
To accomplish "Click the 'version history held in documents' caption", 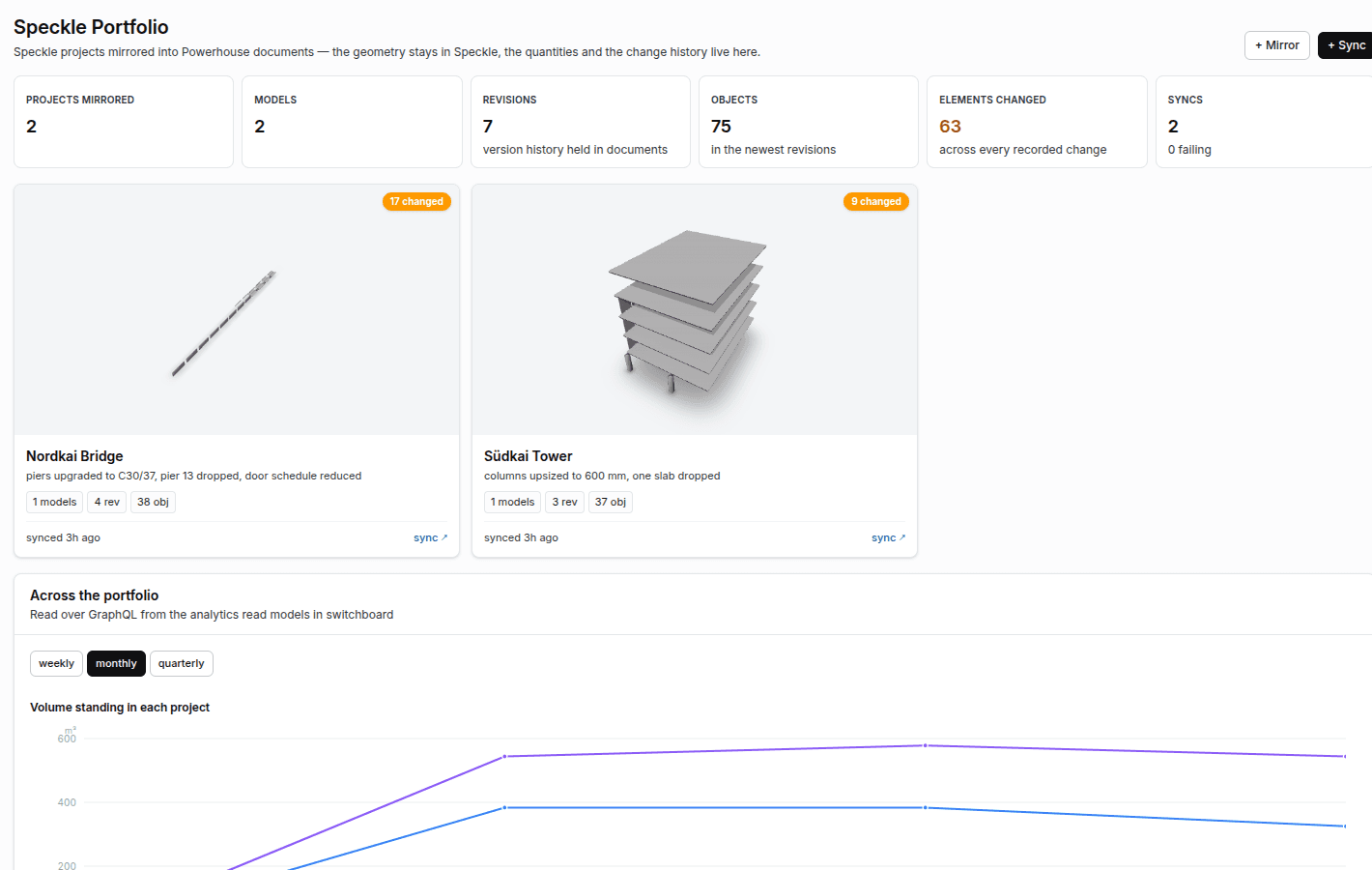I will (575, 150).
